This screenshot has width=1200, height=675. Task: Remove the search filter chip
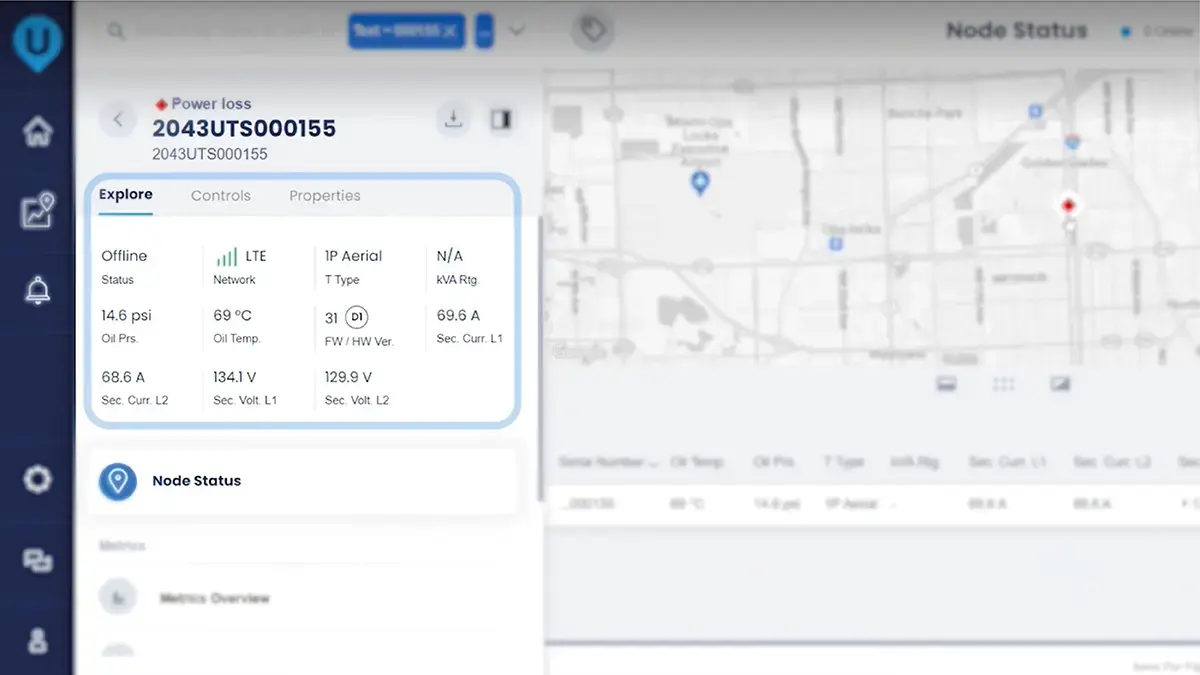(x=451, y=31)
